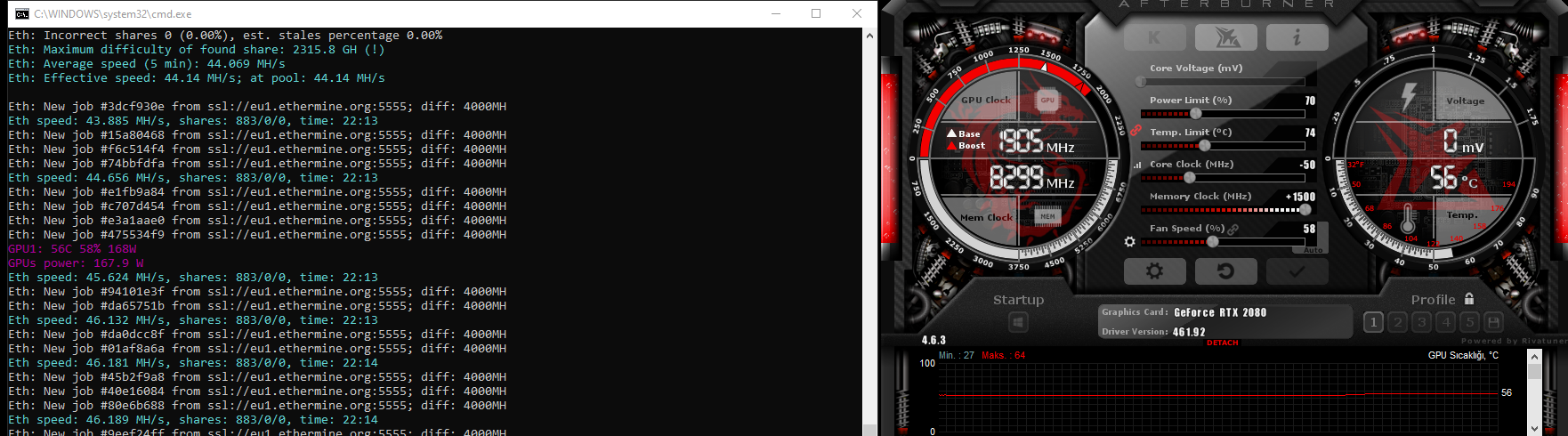The width and height of the screenshot is (1568, 436).
Task: Click the Core Voltage slider handle
Action: [x=1141, y=82]
